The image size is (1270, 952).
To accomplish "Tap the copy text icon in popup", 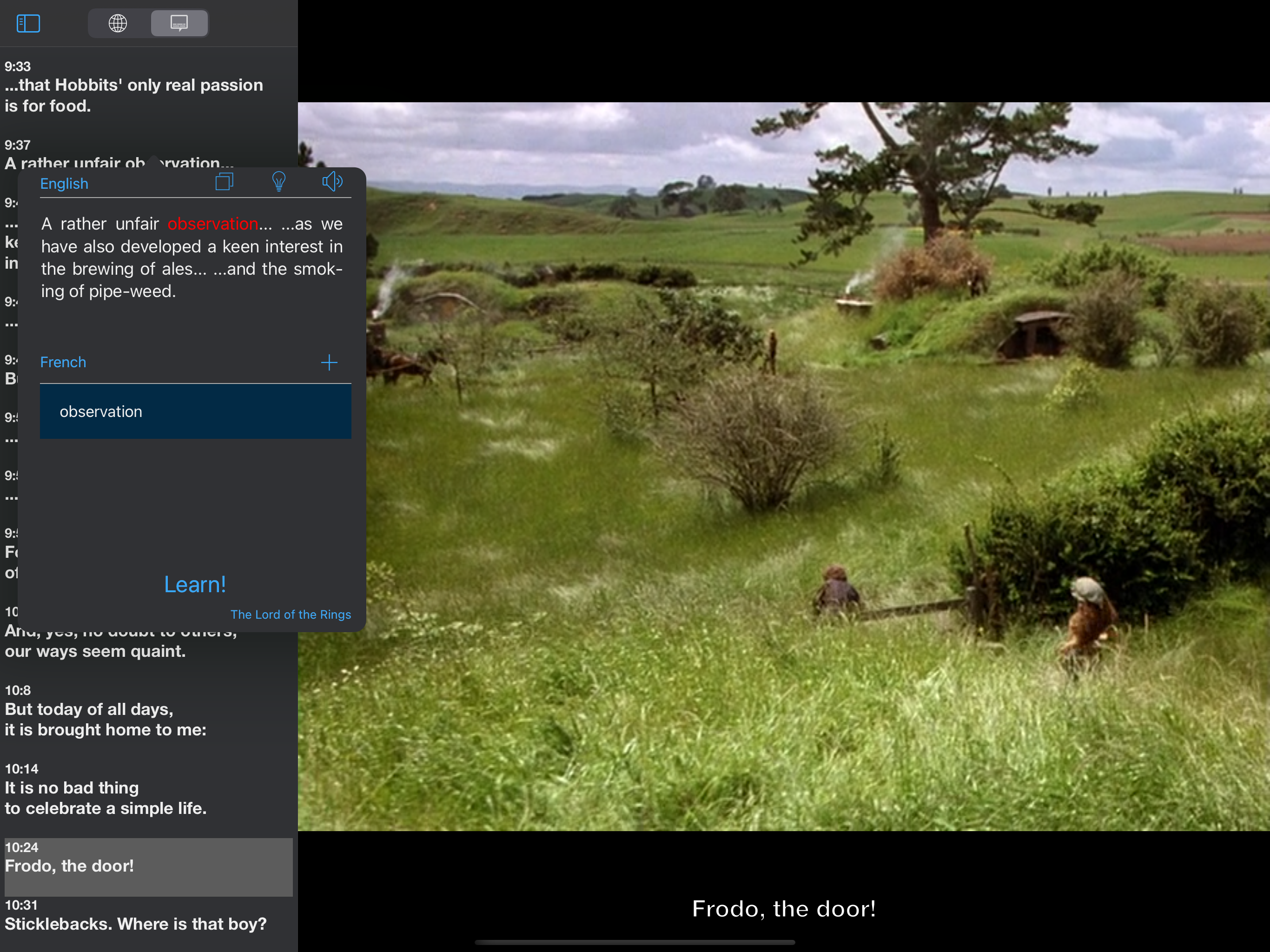I will click(224, 182).
